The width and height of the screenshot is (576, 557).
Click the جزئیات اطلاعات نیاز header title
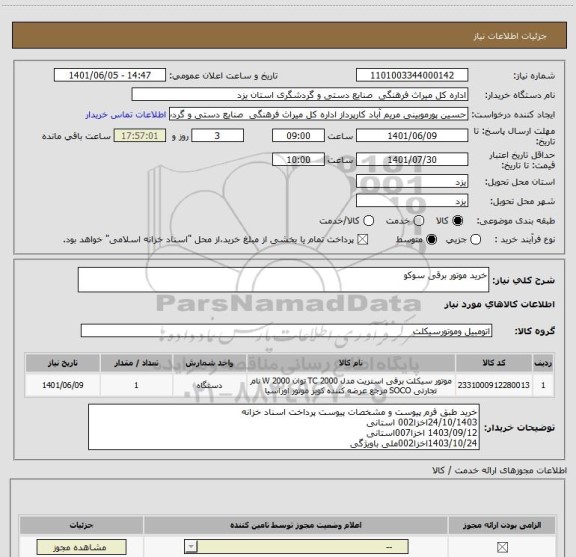click(510, 36)
